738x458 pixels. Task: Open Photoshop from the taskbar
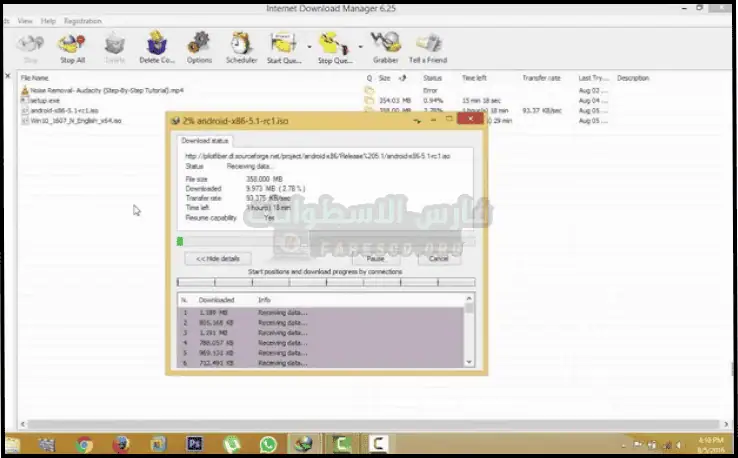195,444
